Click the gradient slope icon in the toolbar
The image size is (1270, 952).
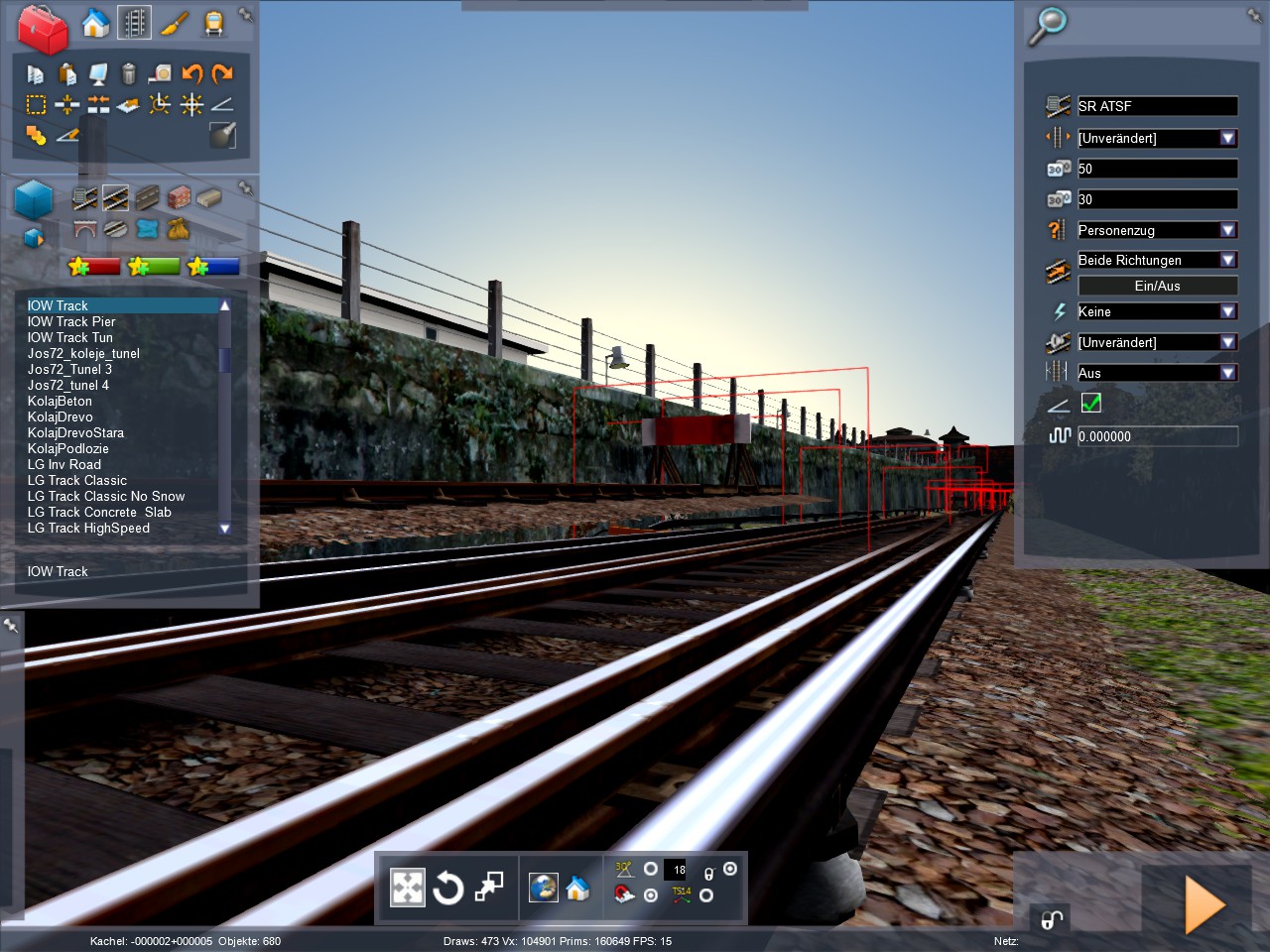coord(222,104)
